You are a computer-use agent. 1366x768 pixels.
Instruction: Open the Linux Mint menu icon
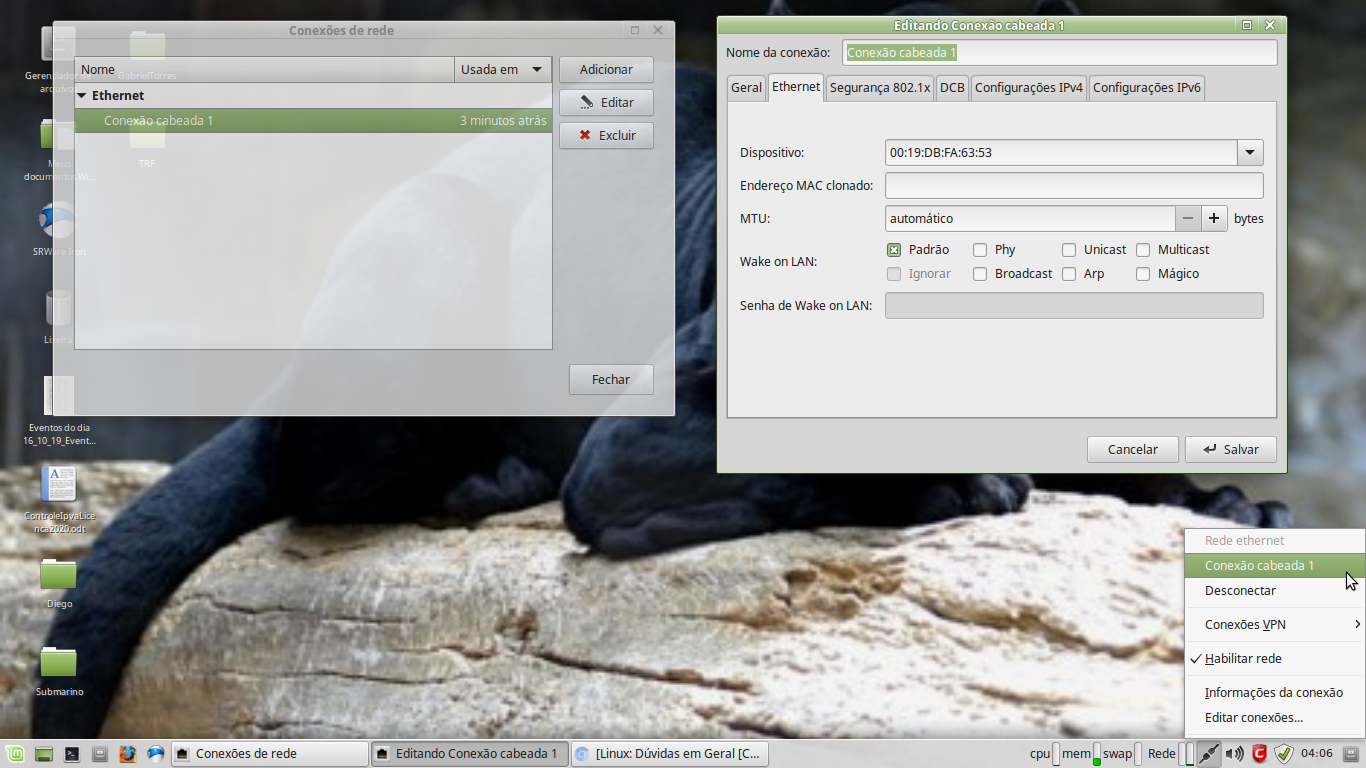click(15, 754)
